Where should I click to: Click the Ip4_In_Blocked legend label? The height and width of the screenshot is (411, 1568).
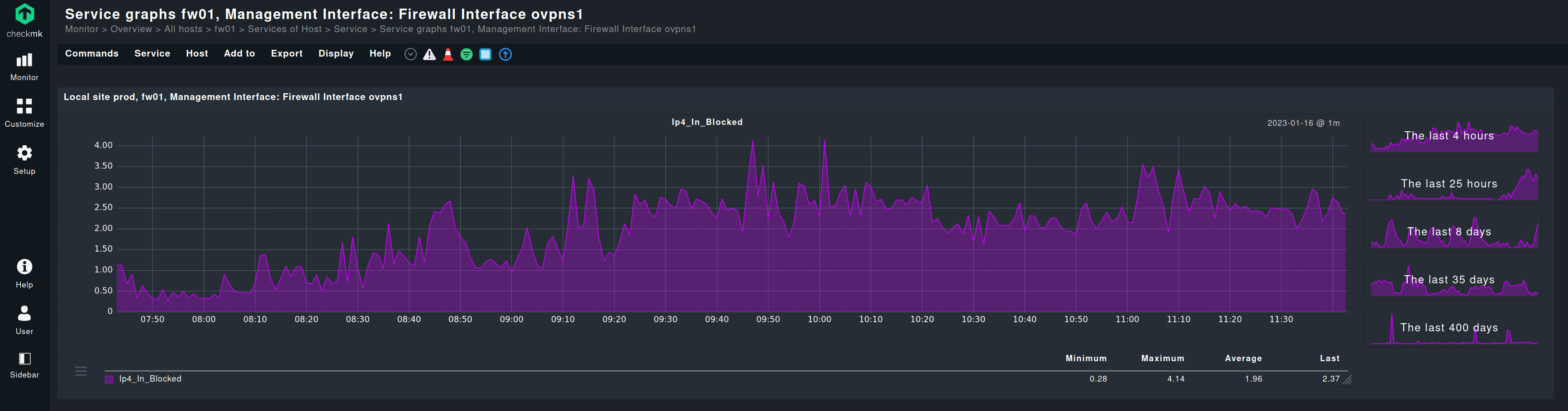(150, 379)
